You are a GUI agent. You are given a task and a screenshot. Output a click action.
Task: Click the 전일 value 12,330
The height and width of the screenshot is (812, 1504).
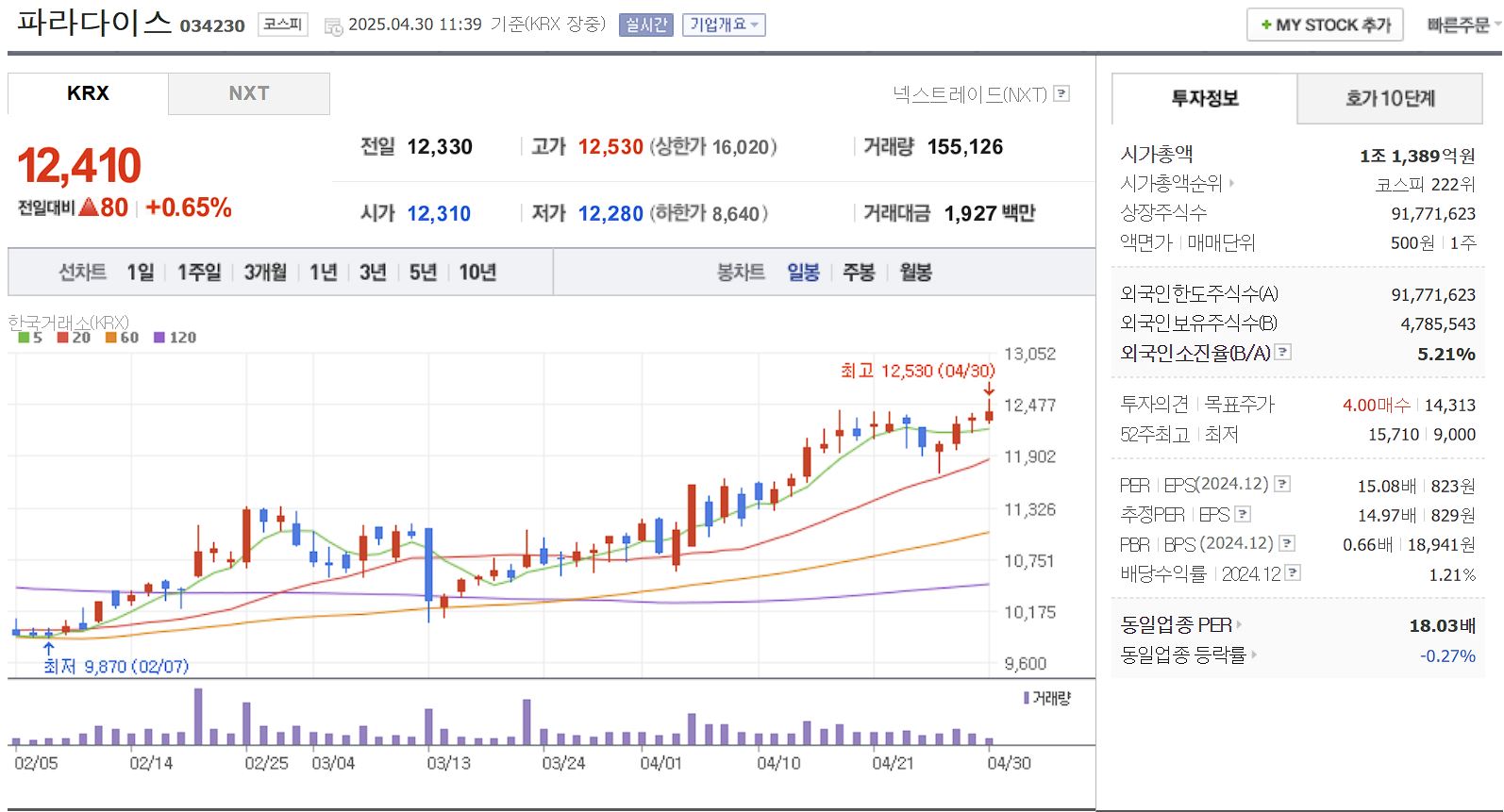440,146
